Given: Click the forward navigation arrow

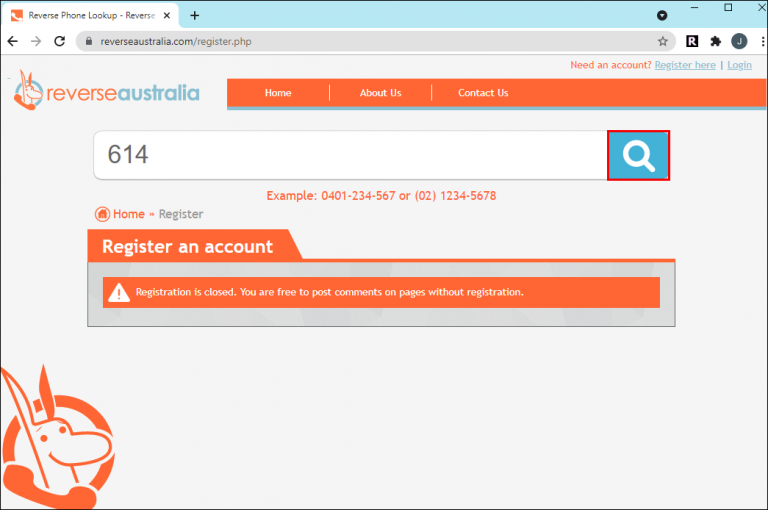Looking at the screenshot, I should click(x=36, y=42).
